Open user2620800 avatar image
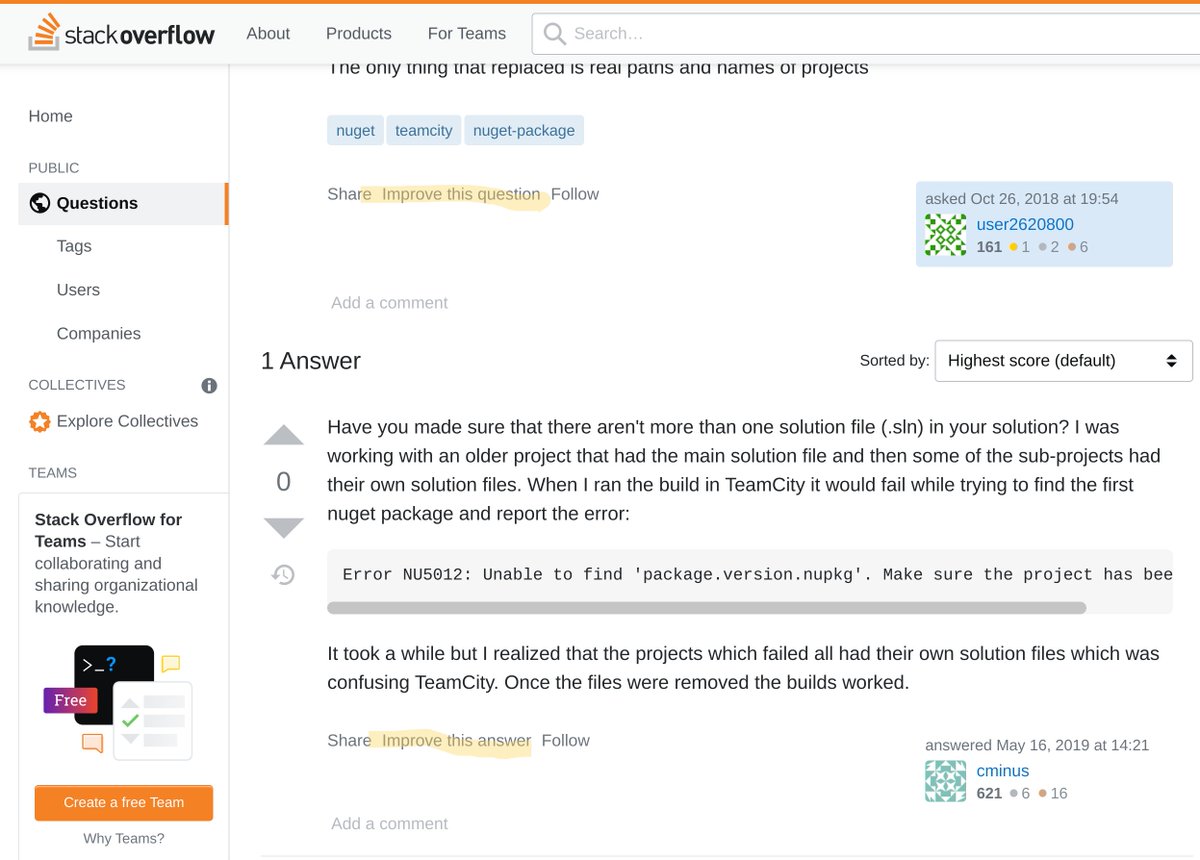This screenshot has width=1200, height=860. click(x=946, y=235)
